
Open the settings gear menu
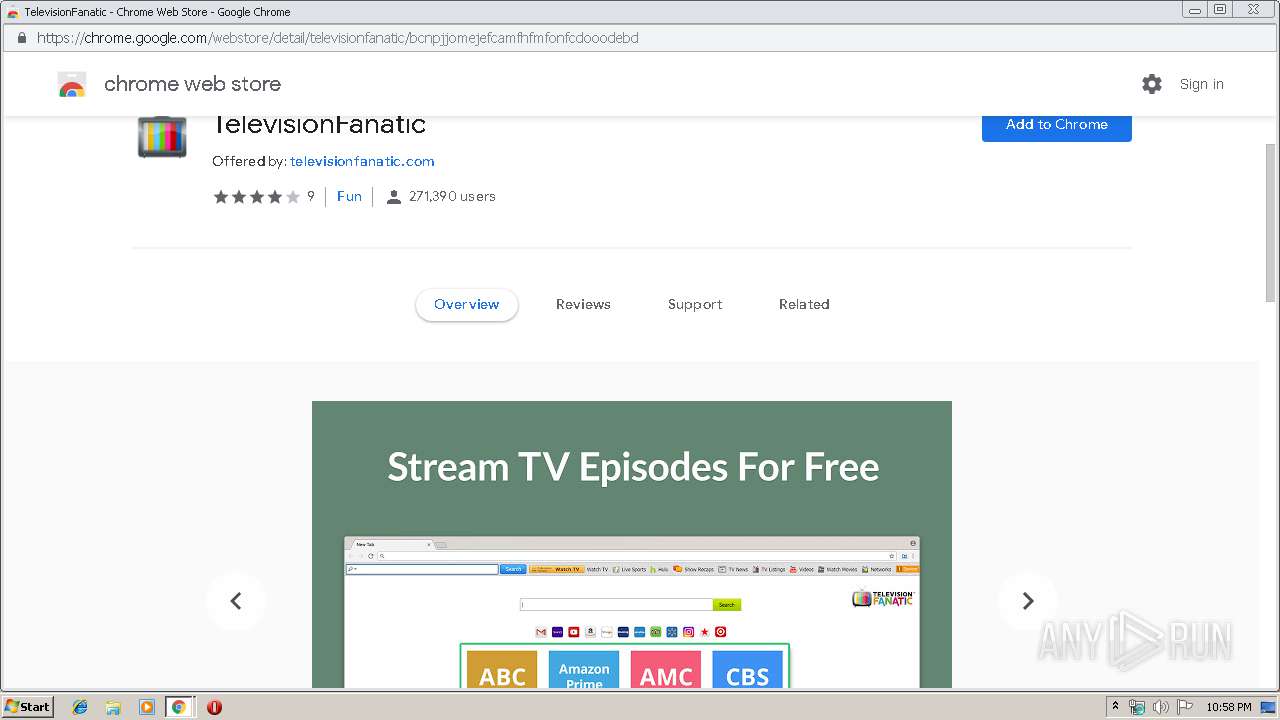1152,84
